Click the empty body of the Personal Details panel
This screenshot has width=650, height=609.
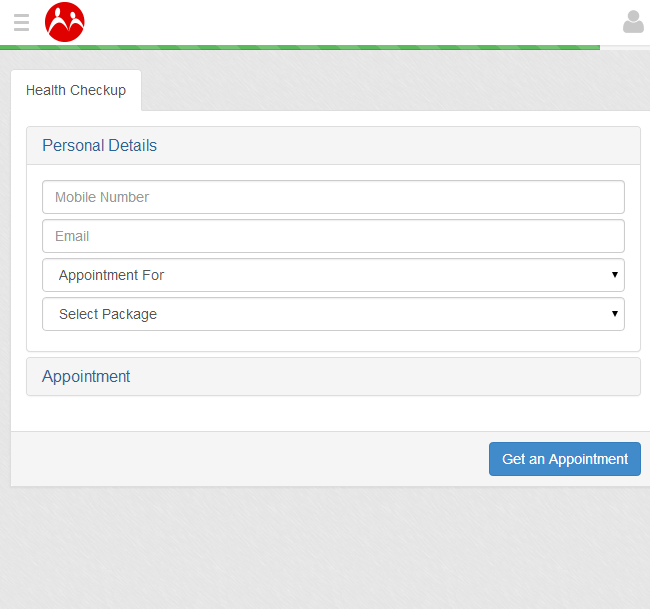point(333,341)
